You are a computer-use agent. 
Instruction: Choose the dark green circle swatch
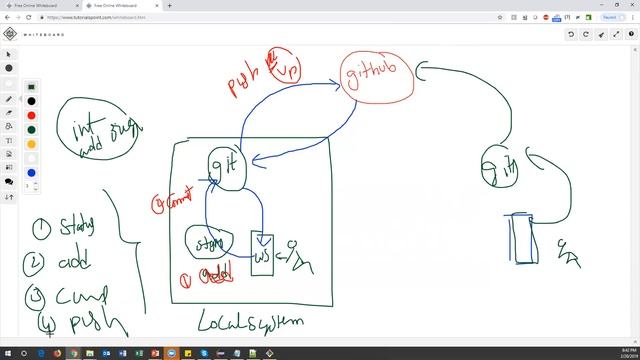(x=31, y=130)
